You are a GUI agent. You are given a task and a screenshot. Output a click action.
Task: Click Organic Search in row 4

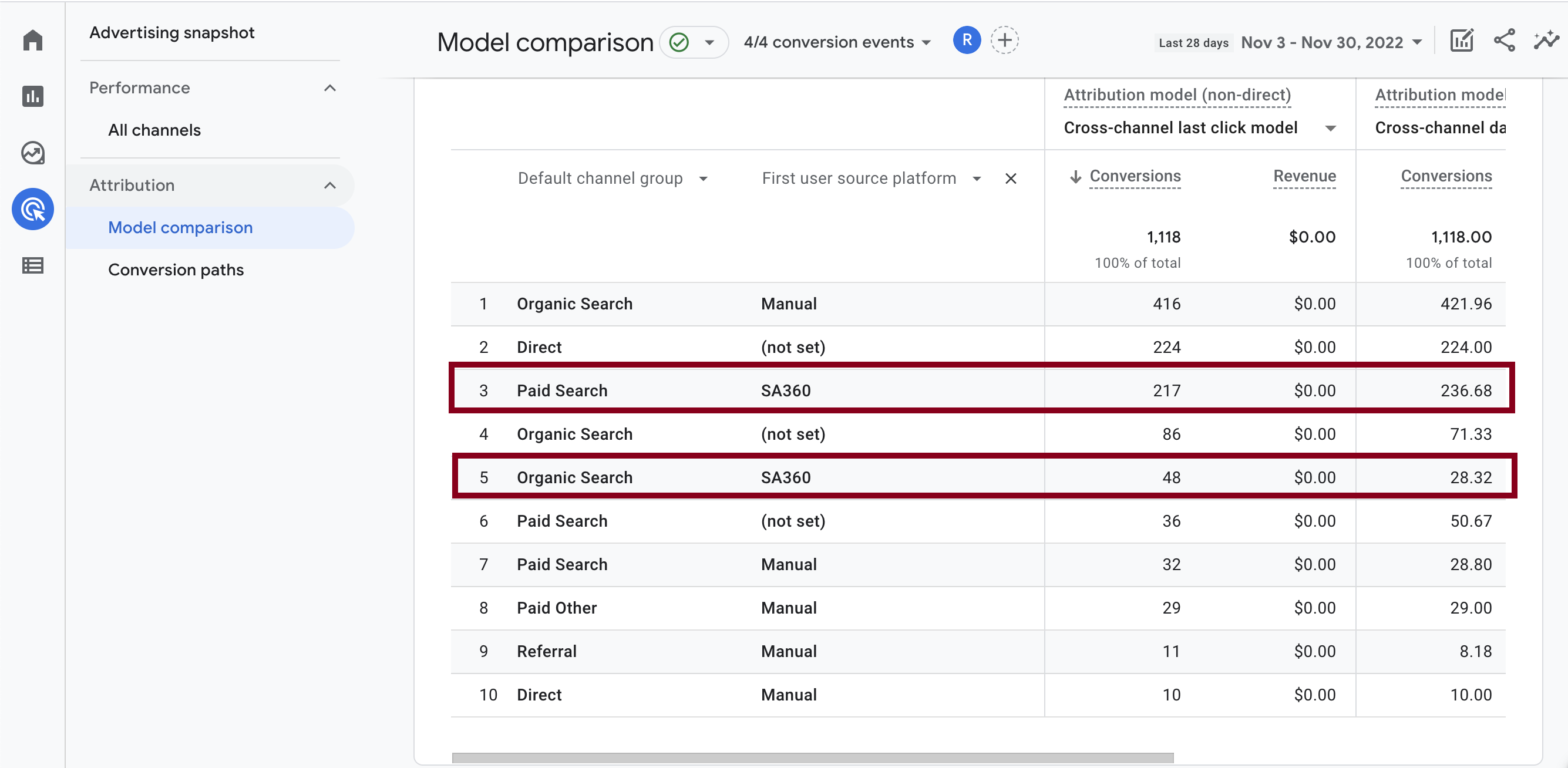574,434
